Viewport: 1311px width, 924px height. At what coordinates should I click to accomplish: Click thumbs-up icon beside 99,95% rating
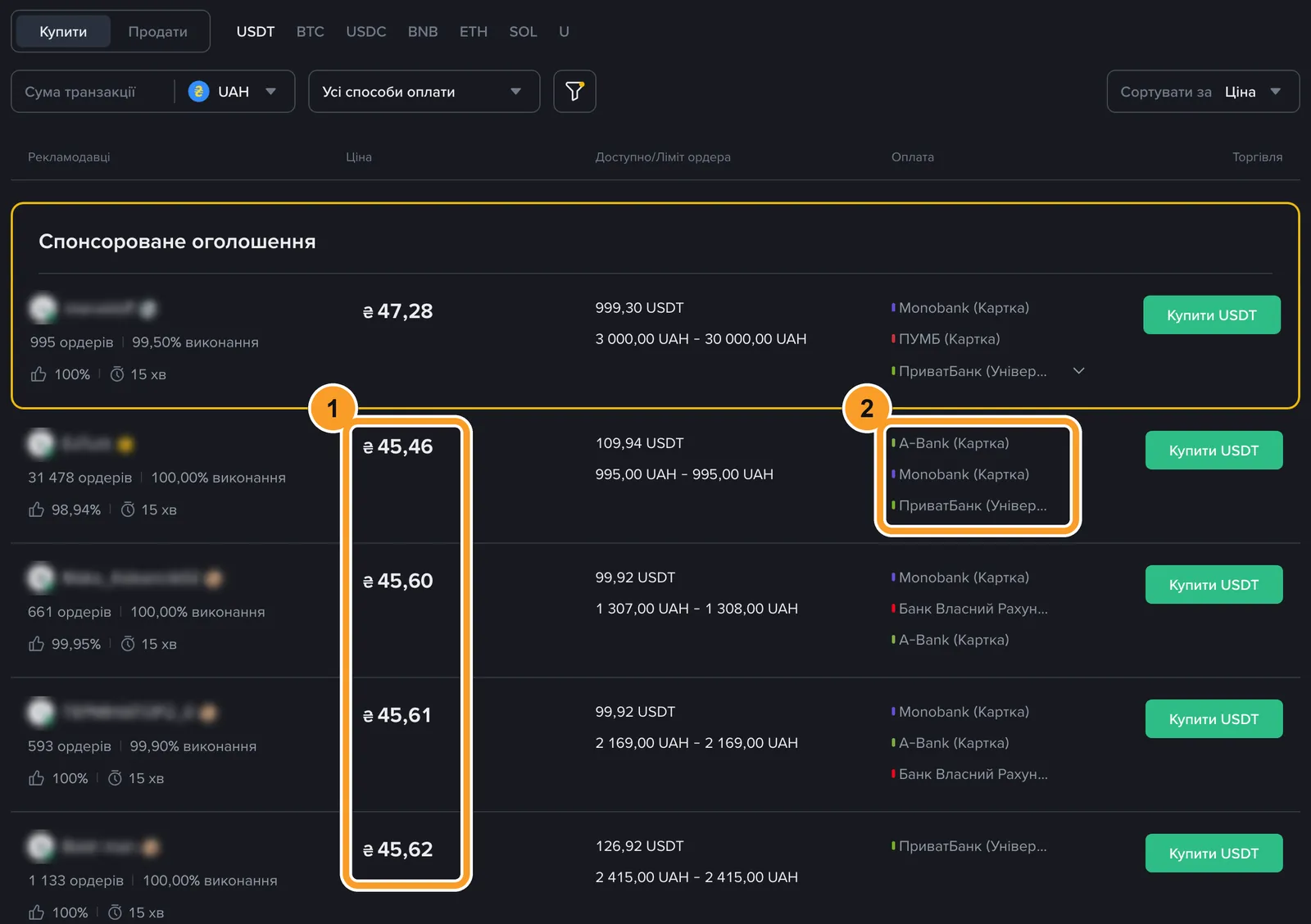(36, 644)
